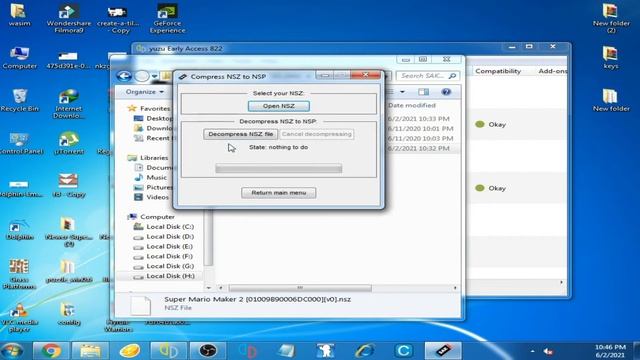Image resolution: width=640 pixels, height=360 pixels.
Task: Show hidden system tray icons arrow
Action: pos(532,351)
